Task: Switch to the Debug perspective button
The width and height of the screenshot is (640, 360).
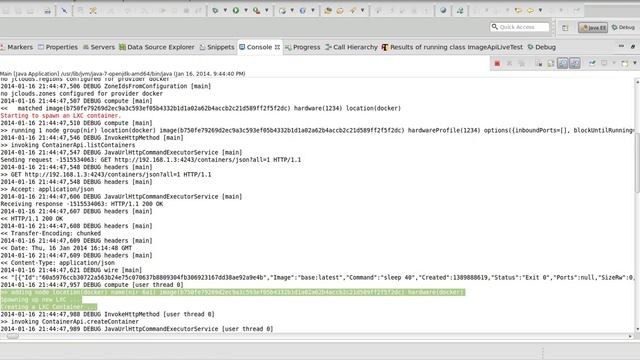Action: pyautogui.click(x=623, y=27)
